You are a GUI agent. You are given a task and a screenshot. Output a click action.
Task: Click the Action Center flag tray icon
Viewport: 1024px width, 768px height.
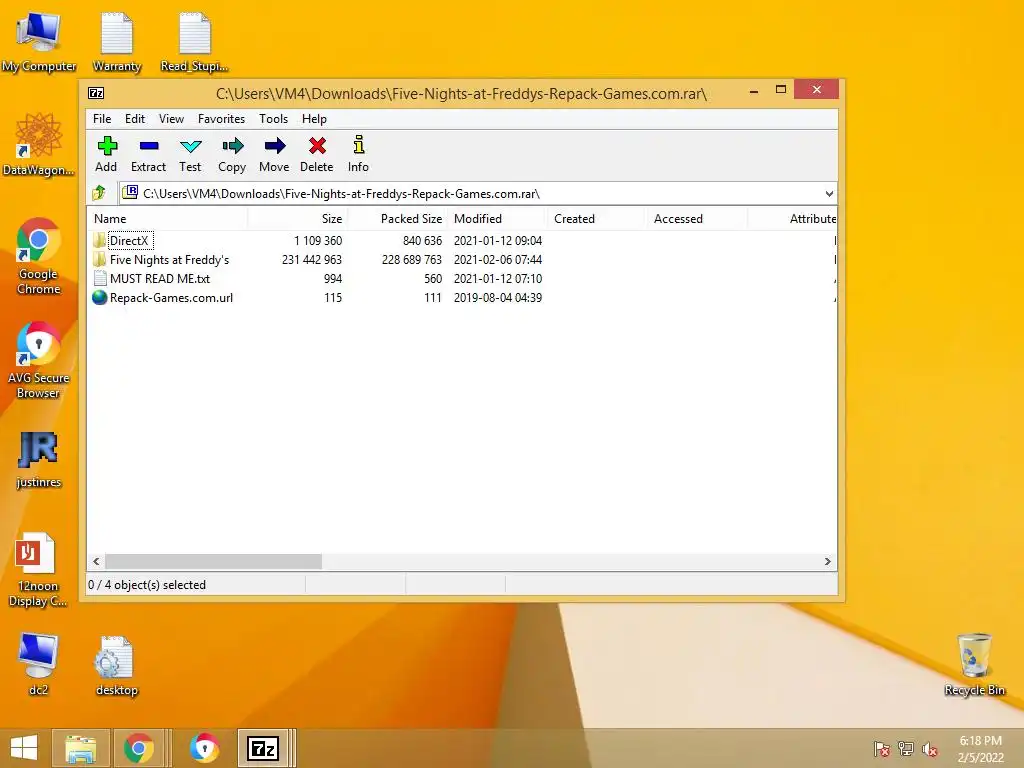(881, 748)
